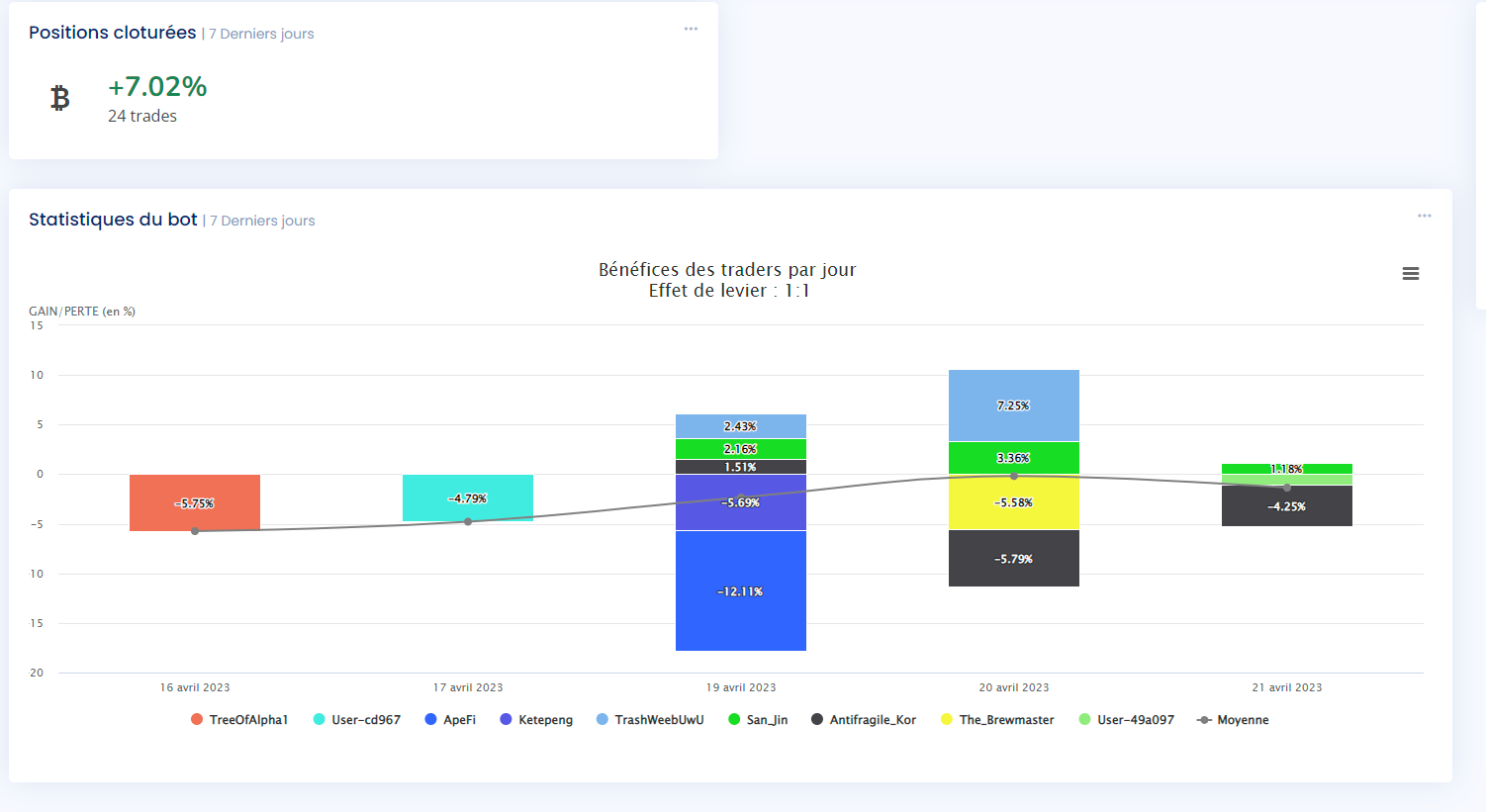Toggle Antifragile_Kor legend item
1486x812 pixels.
tap(872, 720)
